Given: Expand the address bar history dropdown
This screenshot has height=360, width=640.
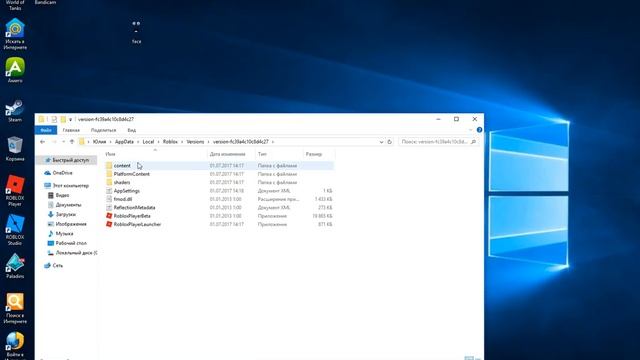Looking at the screenshot, I should (381, 142).
